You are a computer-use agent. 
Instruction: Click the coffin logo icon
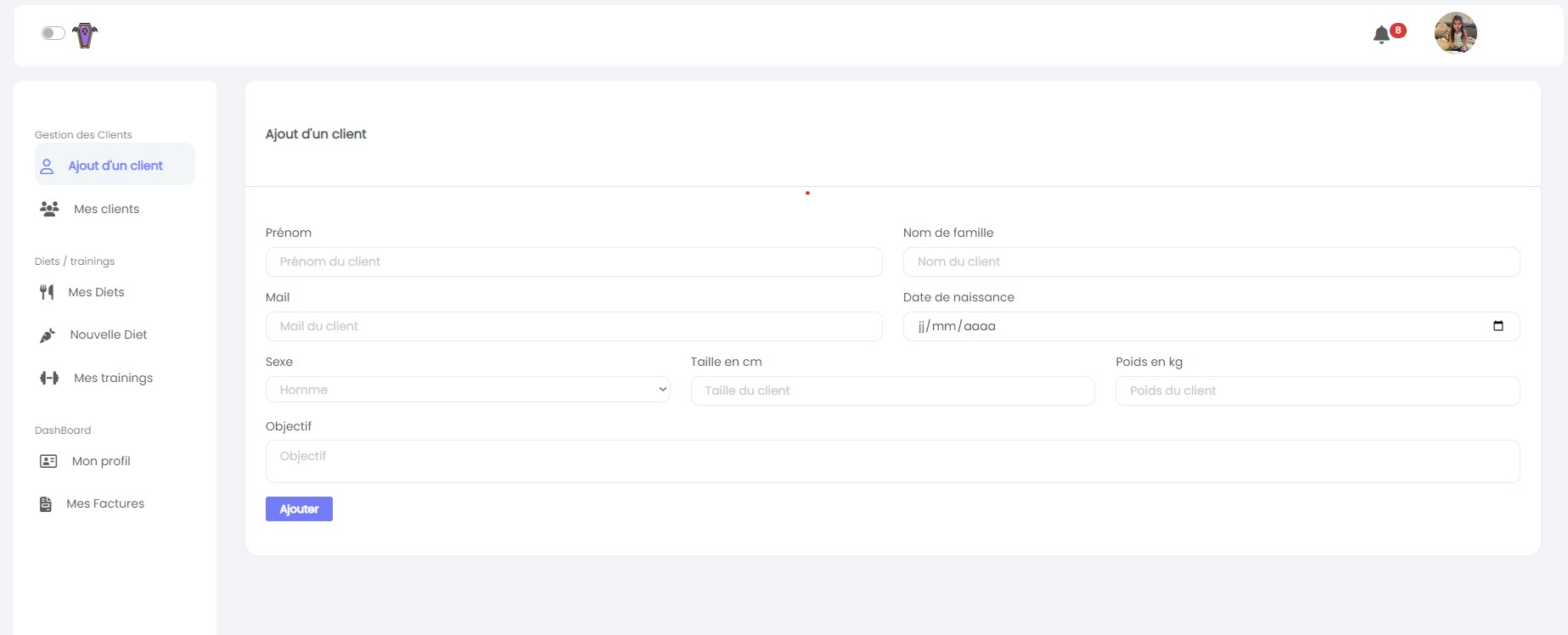click(85, 35)
